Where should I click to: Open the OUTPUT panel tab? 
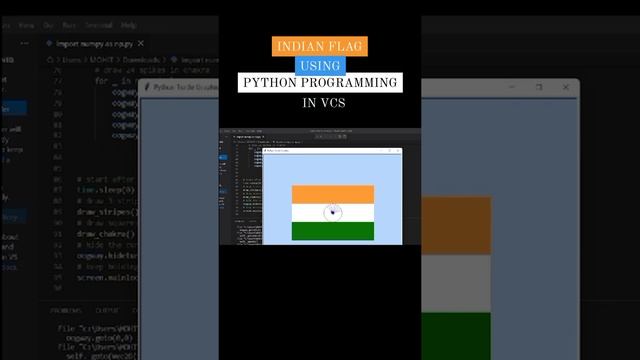[107, 311]
